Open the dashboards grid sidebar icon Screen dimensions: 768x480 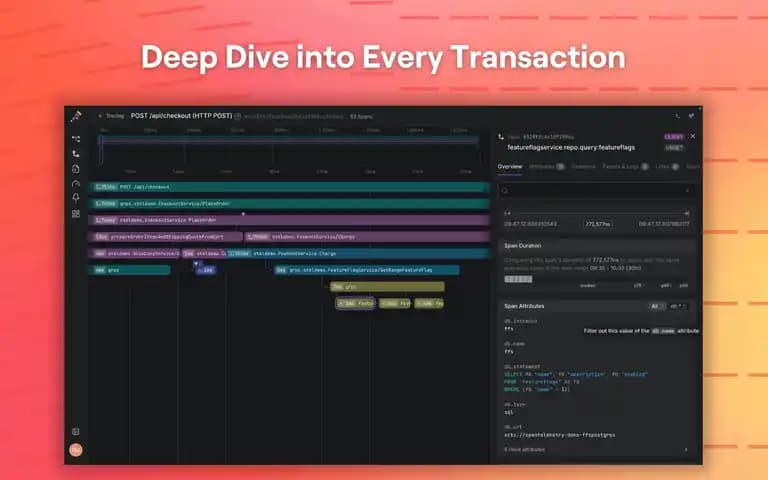click(76, 214)
